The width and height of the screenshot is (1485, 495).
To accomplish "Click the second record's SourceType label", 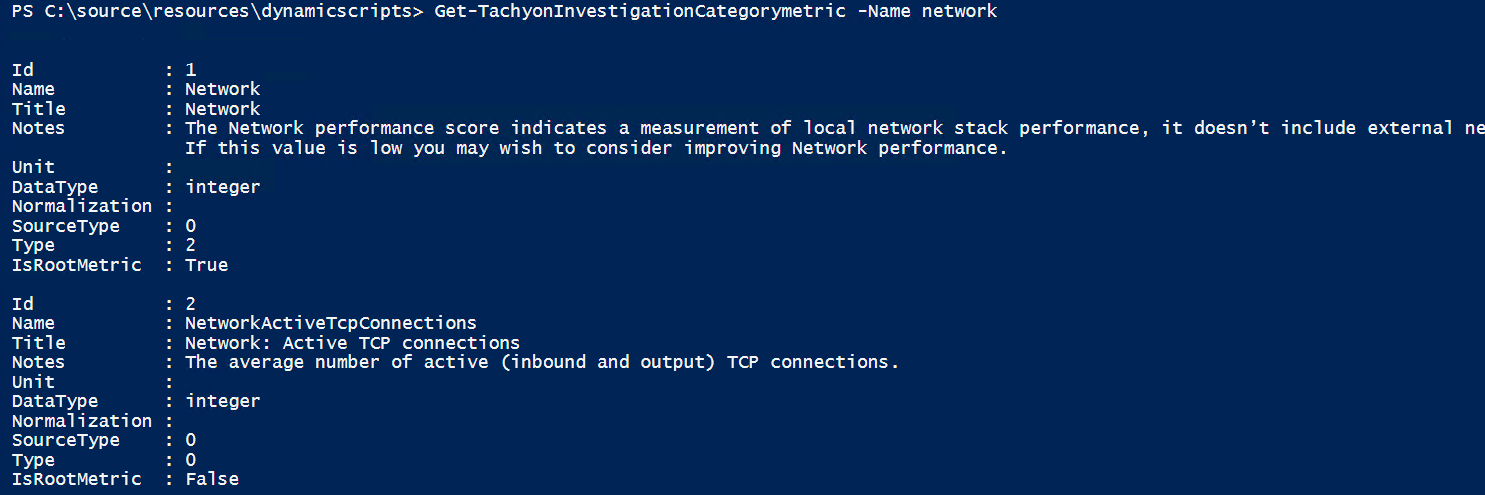I will point(66,440).
